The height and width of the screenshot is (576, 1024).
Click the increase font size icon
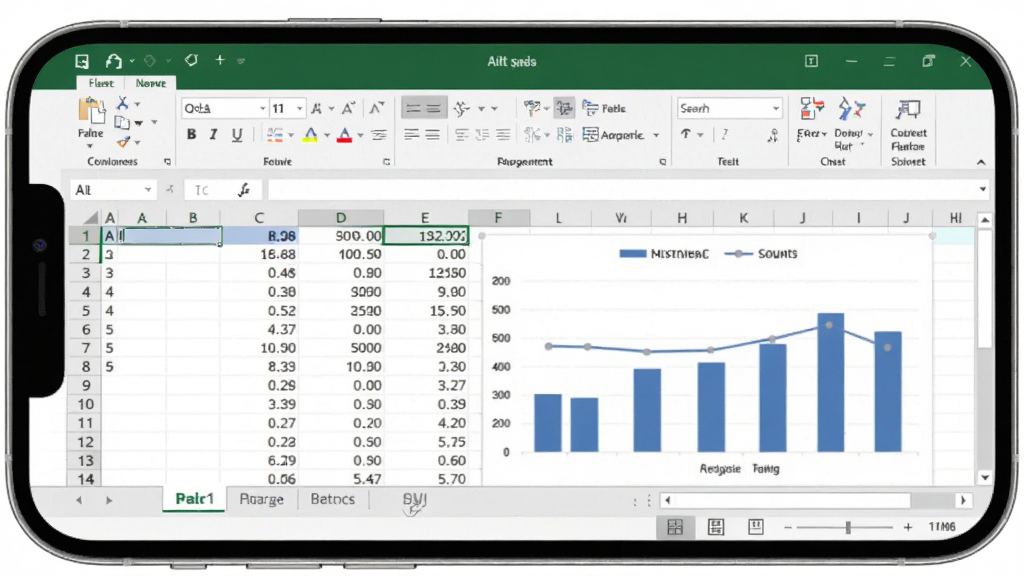(x=348, y=108)
